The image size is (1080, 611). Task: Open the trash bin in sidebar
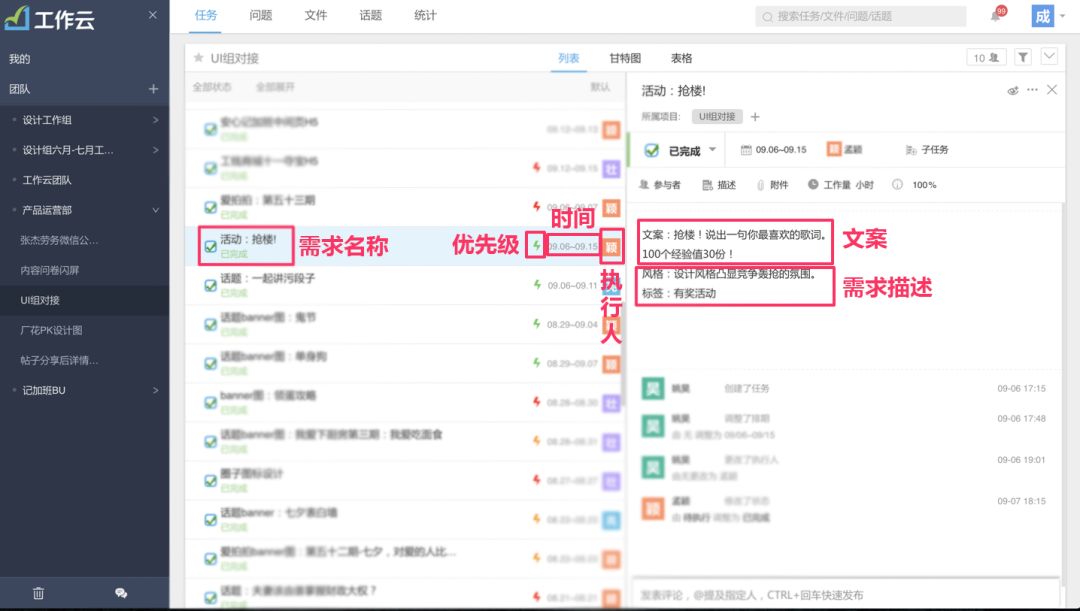[39, 593]
